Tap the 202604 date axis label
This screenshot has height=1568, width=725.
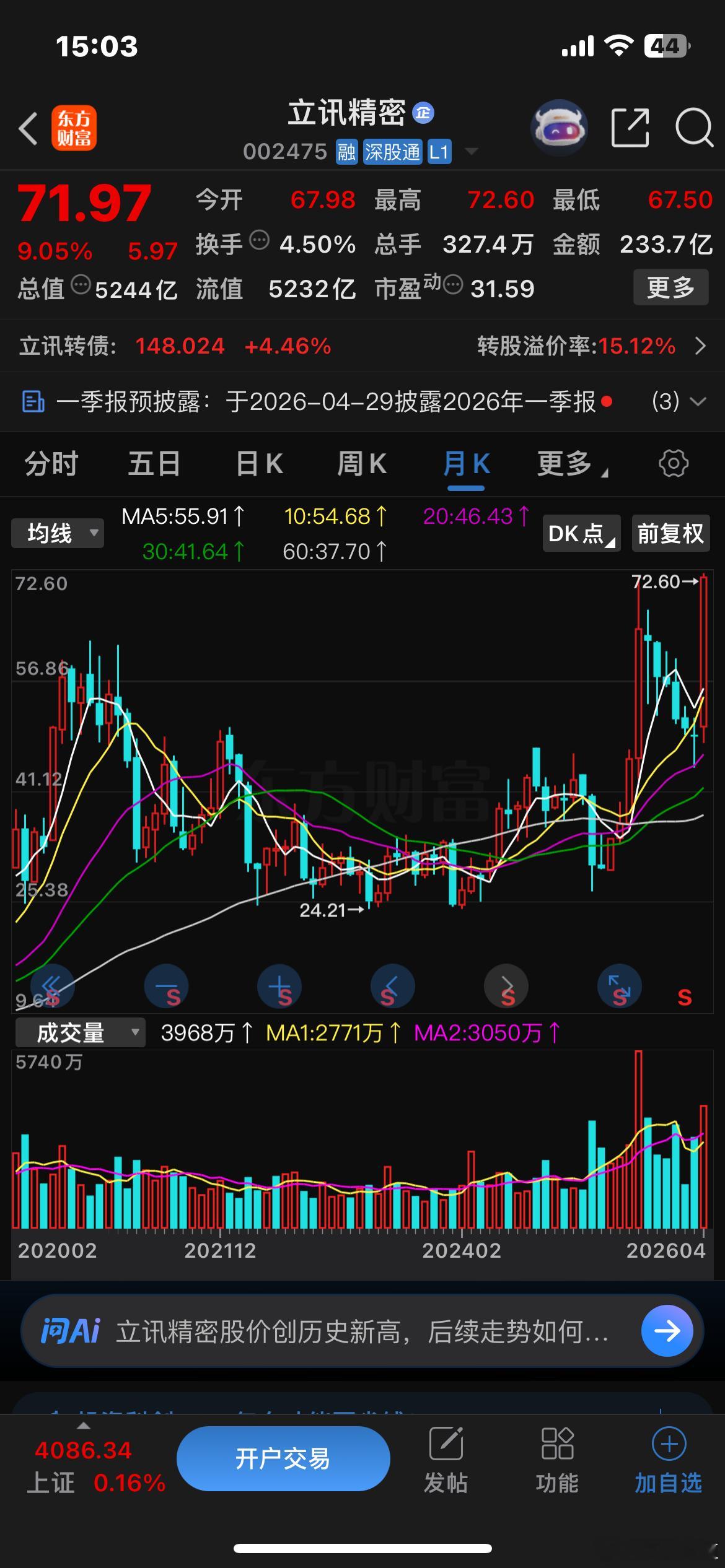click(666, 1250)
